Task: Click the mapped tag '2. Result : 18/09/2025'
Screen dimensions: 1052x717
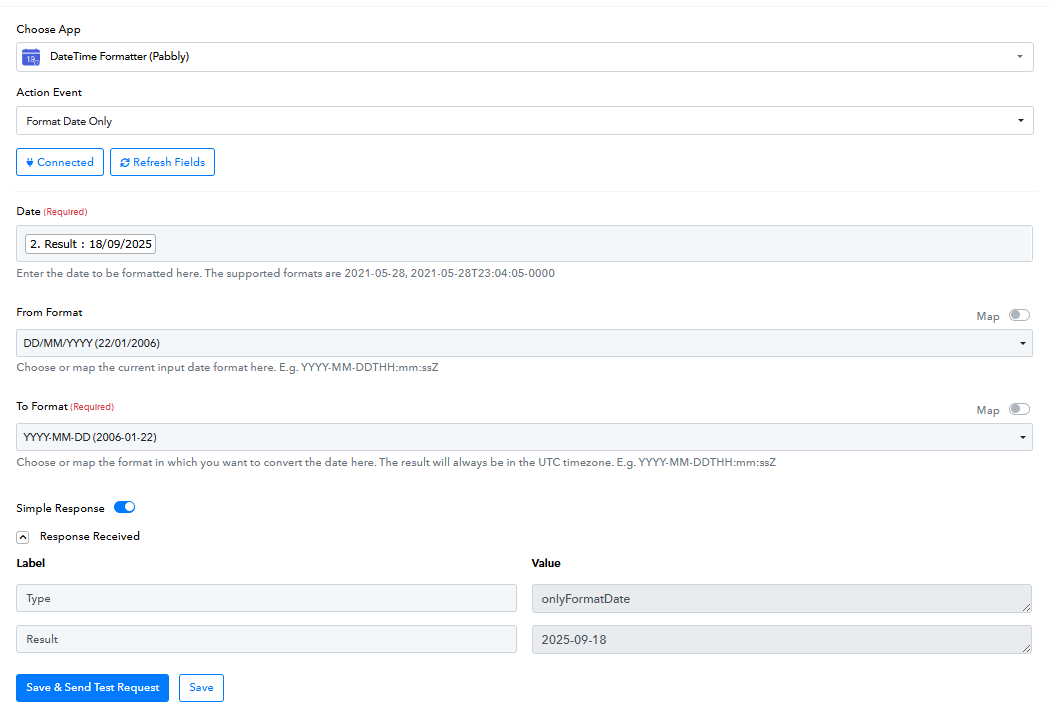Action: pyautogui.click(x=91, y=244)
